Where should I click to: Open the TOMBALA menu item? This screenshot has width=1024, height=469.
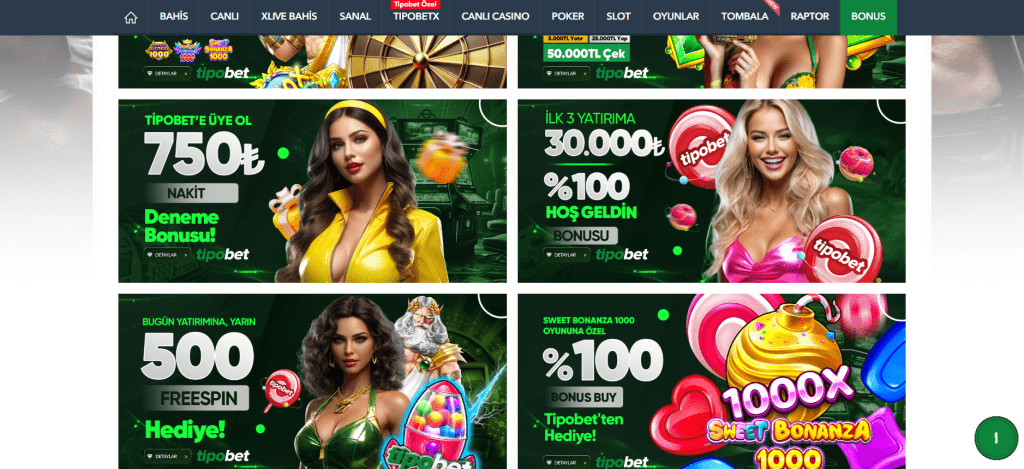[x=744, y=17]
